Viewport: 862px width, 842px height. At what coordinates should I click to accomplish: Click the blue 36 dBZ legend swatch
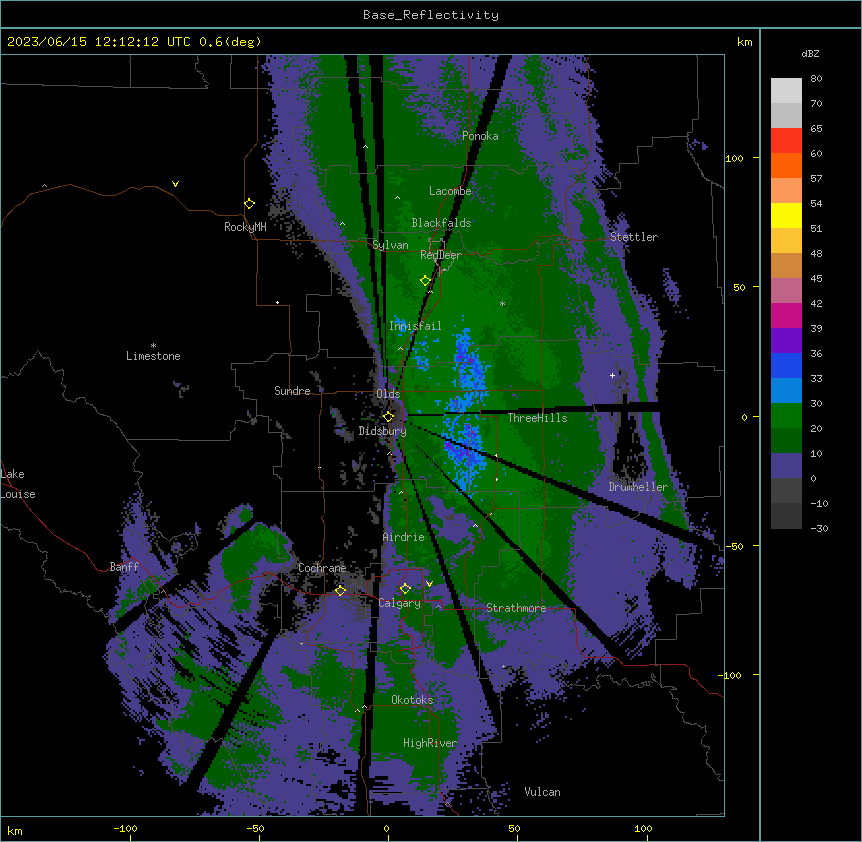pyautogui.click(x=786, y=365)
